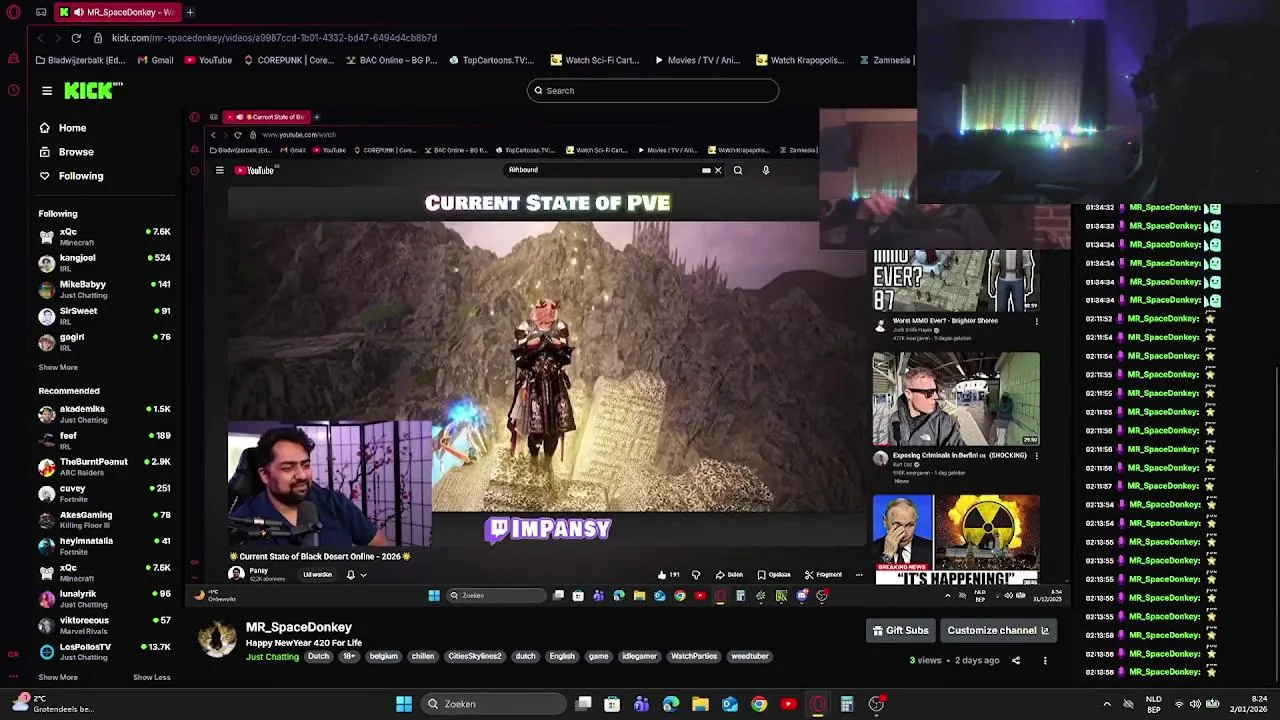Click the Worst MMO Ever thumbnail in video
Viewport: 1280px width, 720px height.
[x=956, y=281]
